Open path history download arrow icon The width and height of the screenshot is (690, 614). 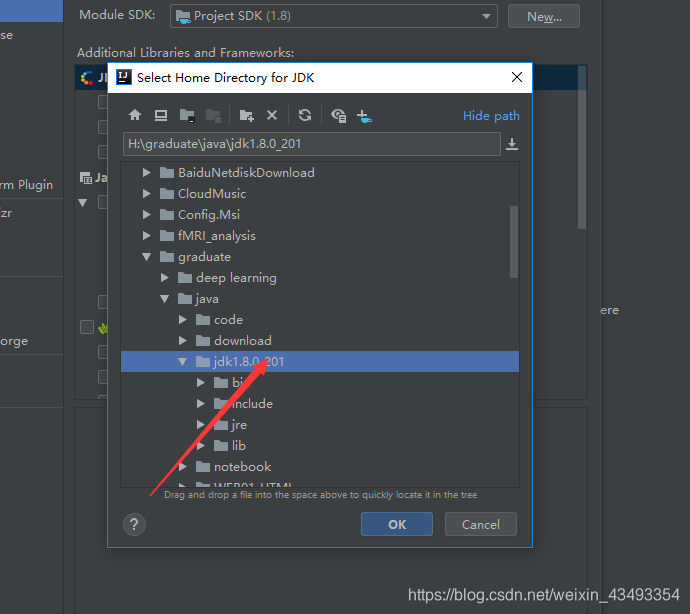(512, 144)
